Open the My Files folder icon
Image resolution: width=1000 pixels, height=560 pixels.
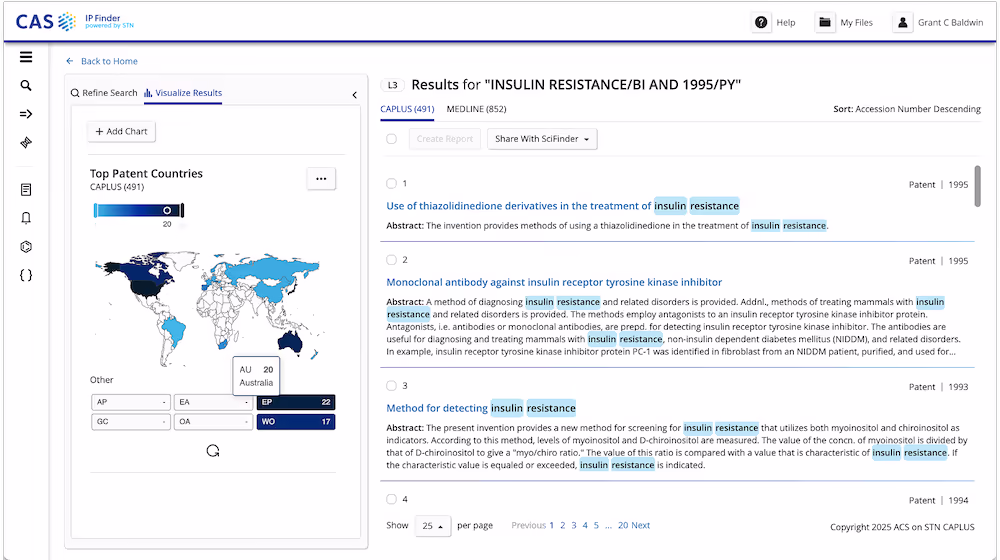pos(825,22)
